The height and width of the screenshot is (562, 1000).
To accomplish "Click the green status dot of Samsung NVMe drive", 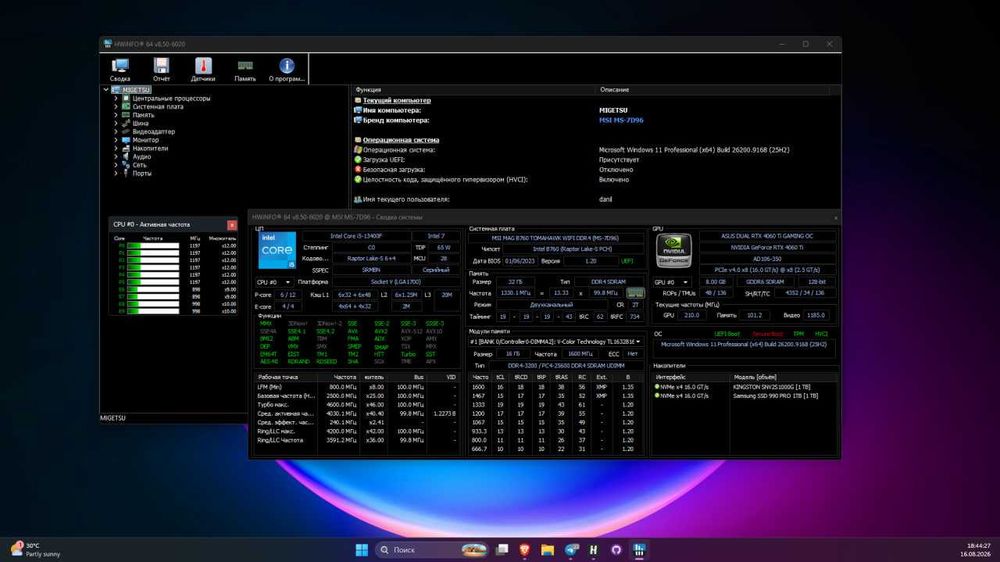I will pos(657,396).
